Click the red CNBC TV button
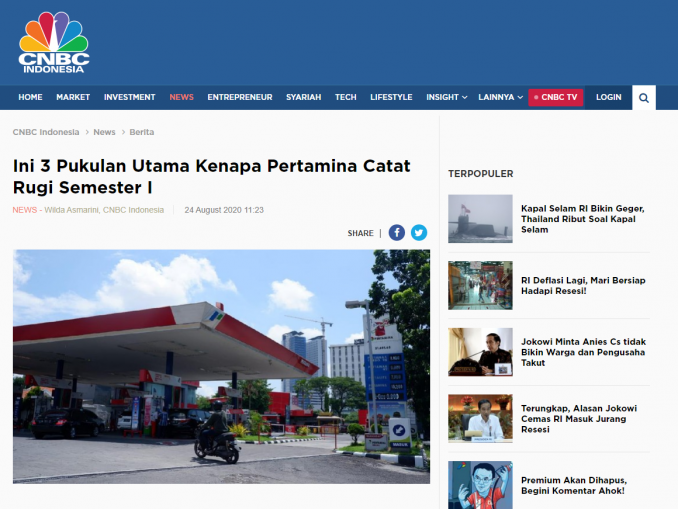The image size is (678, 509). [x=556, y=97]
